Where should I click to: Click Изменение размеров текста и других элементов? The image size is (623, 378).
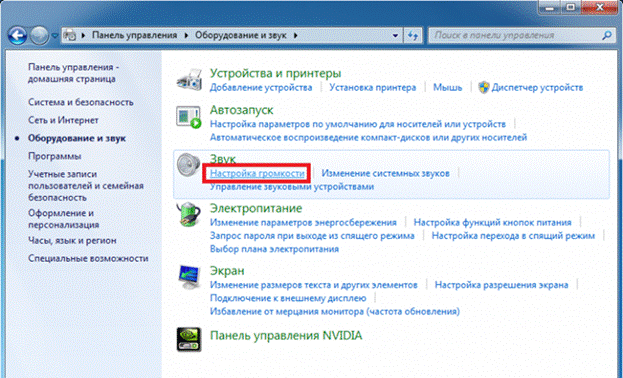[x=313, y=285]
